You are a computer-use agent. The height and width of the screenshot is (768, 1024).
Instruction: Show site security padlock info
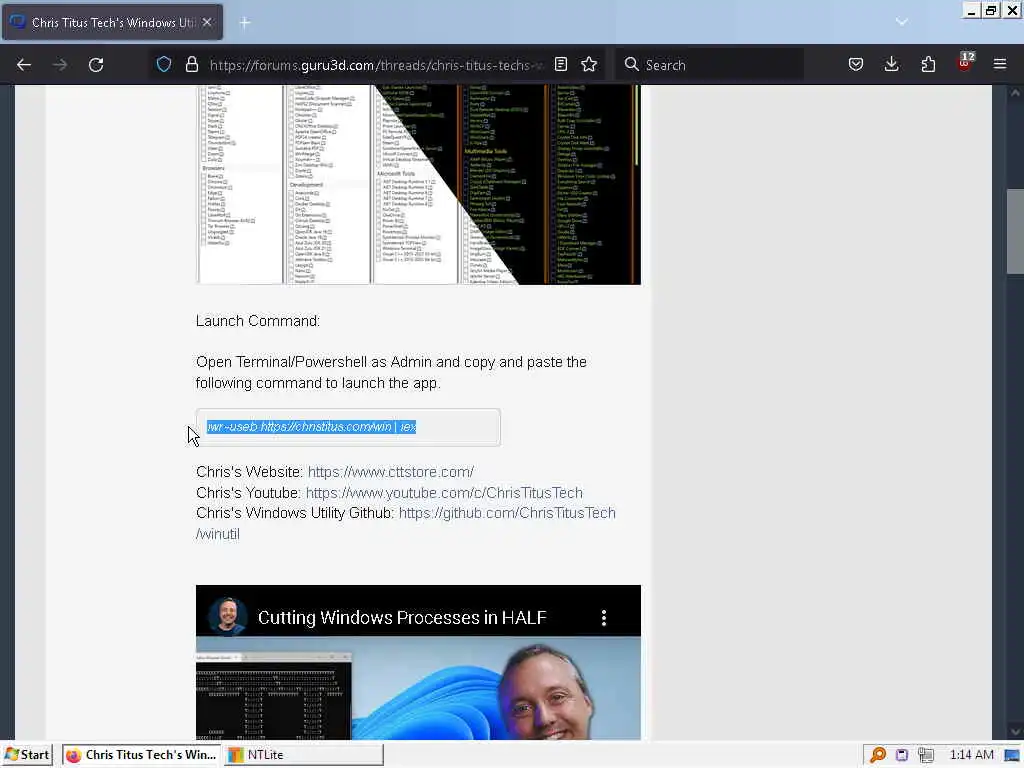[191, 64]
